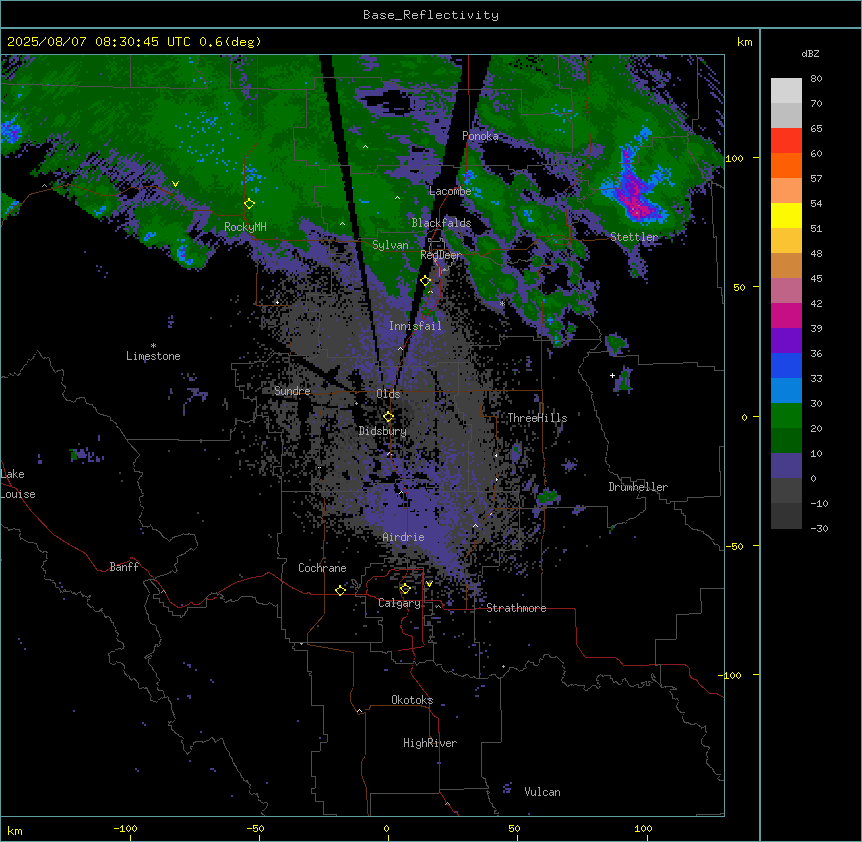Select the Stettler town label

click(x=634, y=237)
